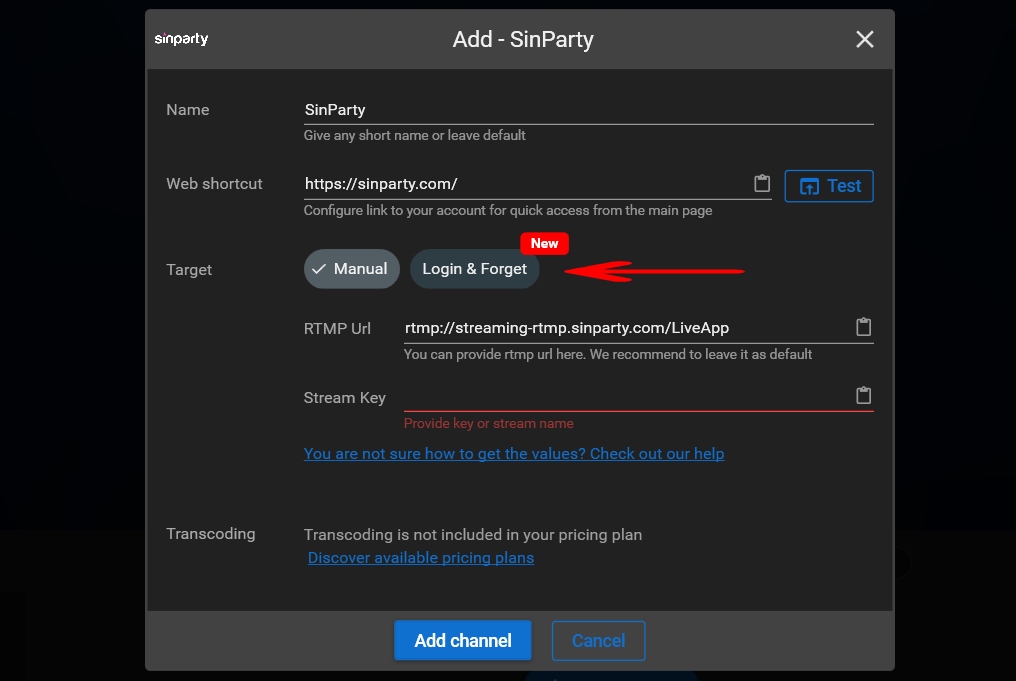Select the Manual target option

click(351, 269)
